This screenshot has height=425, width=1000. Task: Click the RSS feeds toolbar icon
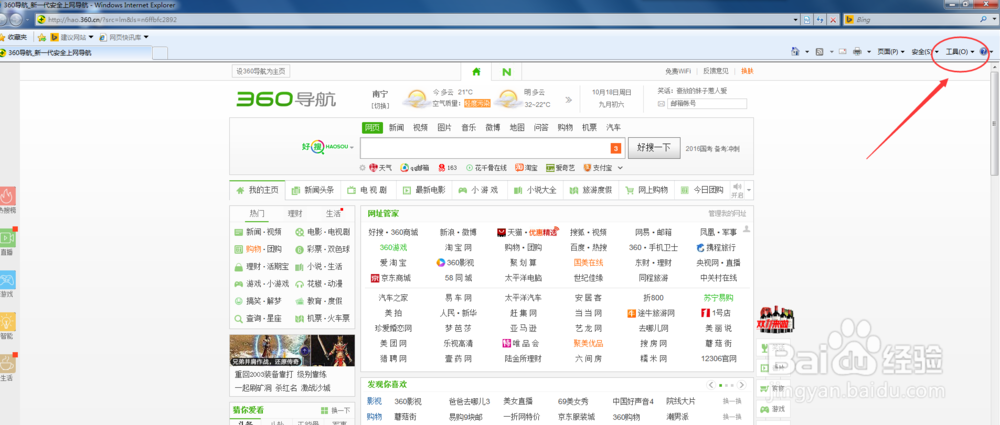click(820, 52)
